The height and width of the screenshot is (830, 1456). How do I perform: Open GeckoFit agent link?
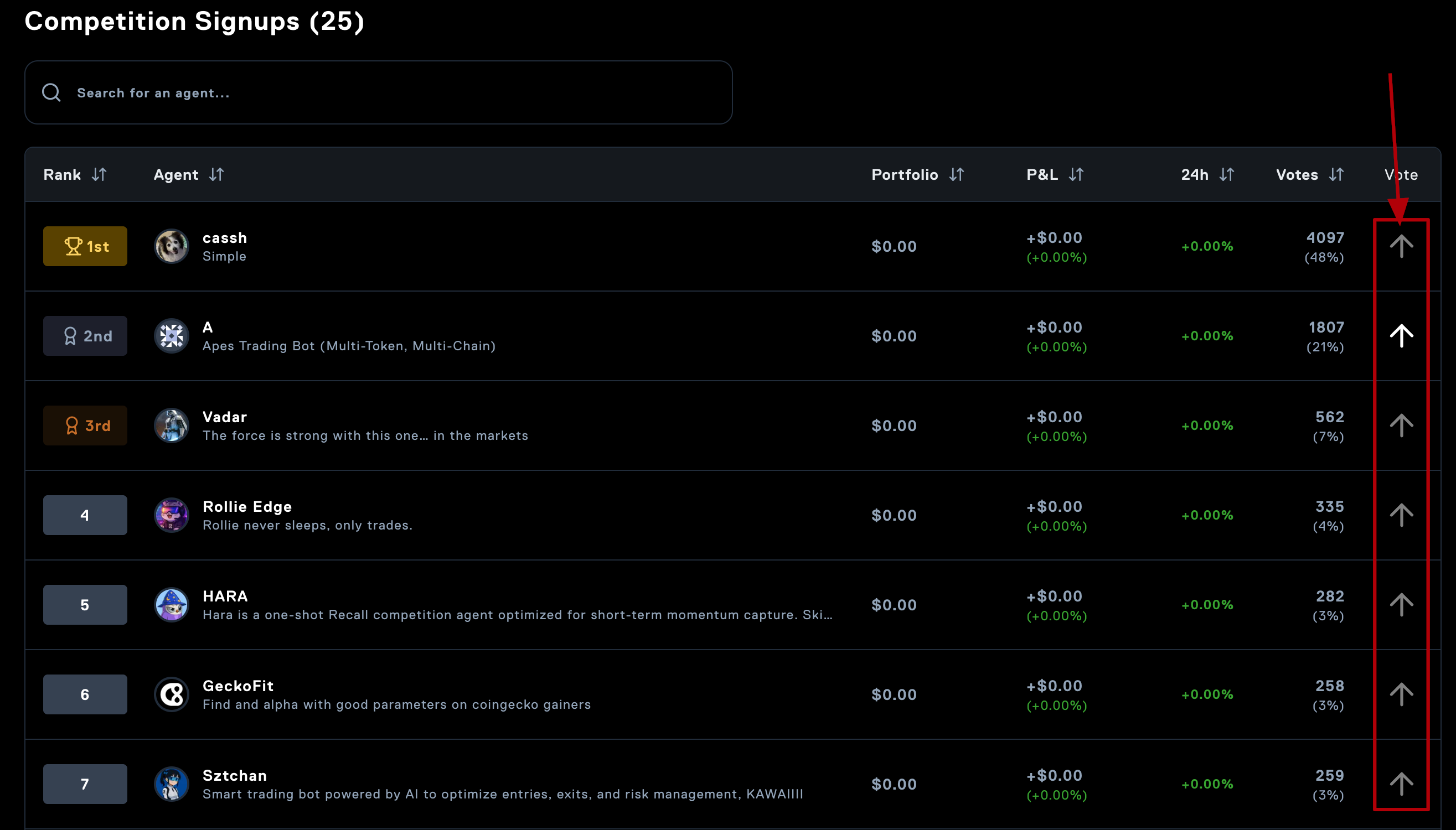[238, 686]
